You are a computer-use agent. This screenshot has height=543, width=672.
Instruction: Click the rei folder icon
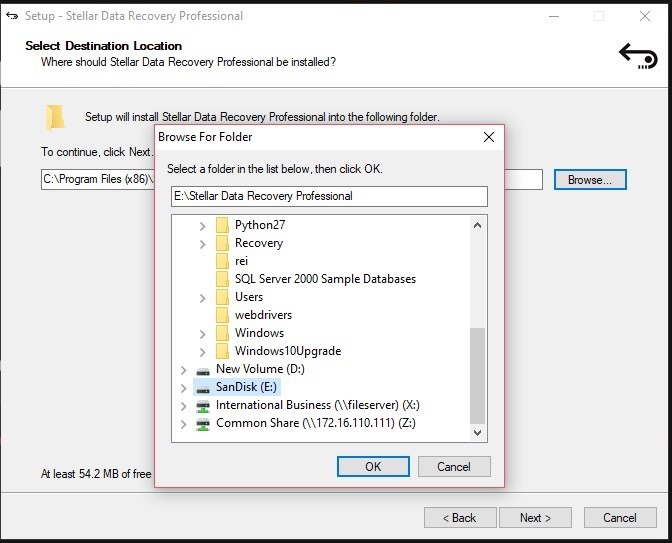(222, 261)
